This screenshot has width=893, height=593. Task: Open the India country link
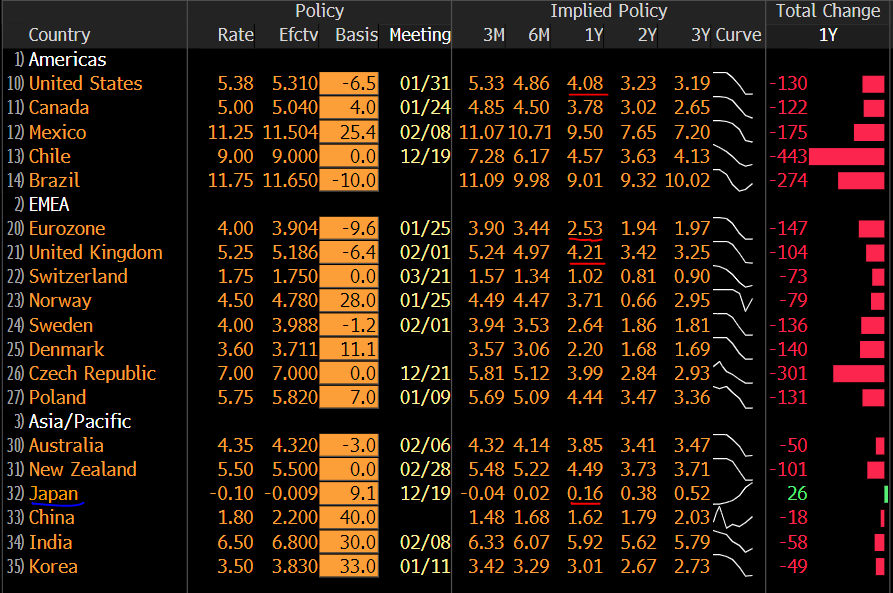pyautogui.click(x=50, y=542)
